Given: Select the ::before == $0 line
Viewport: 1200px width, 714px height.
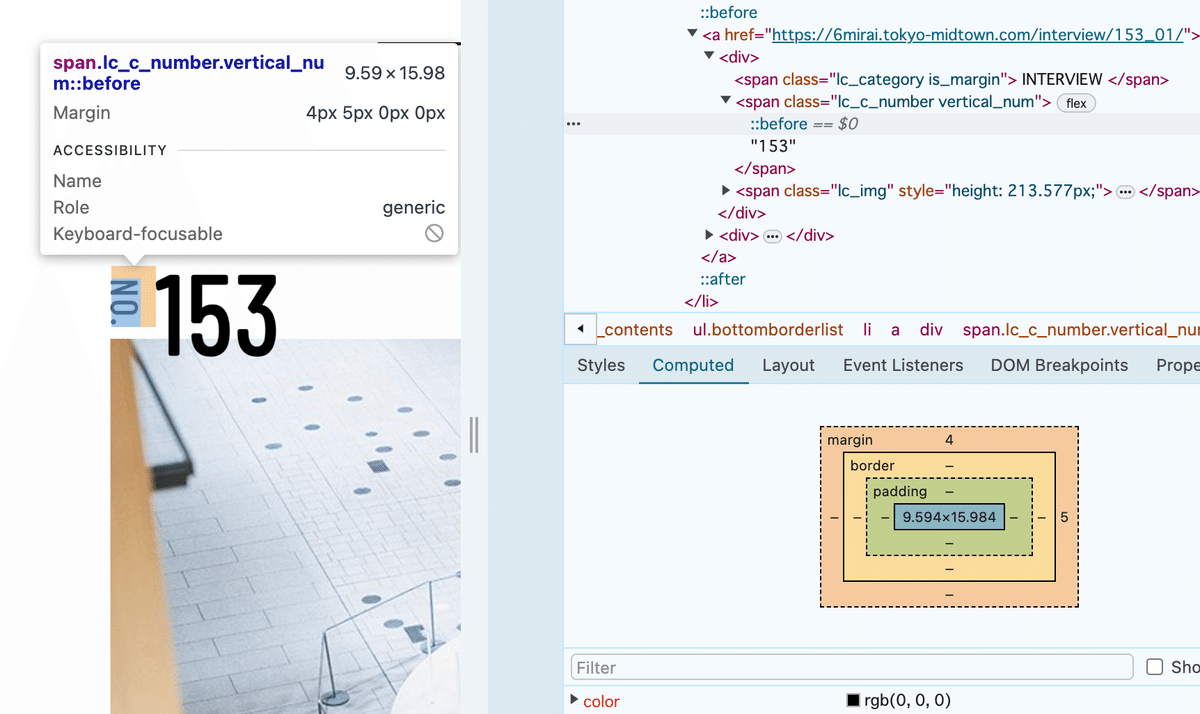Looking at the screenshot, I should point(804,124).
